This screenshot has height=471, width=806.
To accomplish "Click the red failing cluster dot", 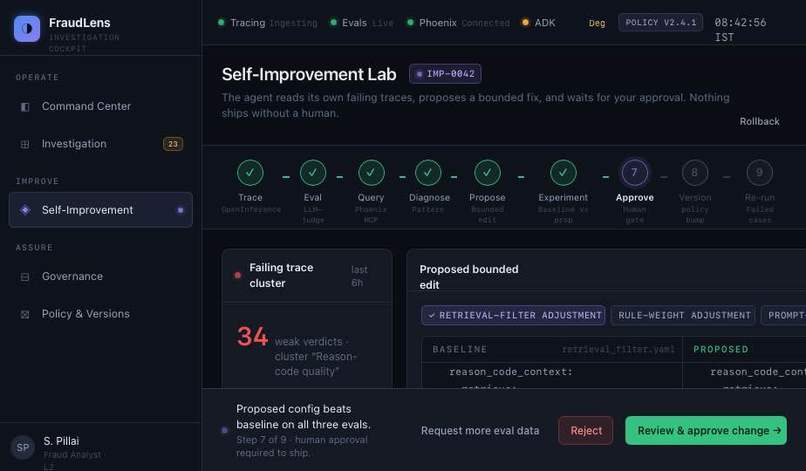I will 237,275.
